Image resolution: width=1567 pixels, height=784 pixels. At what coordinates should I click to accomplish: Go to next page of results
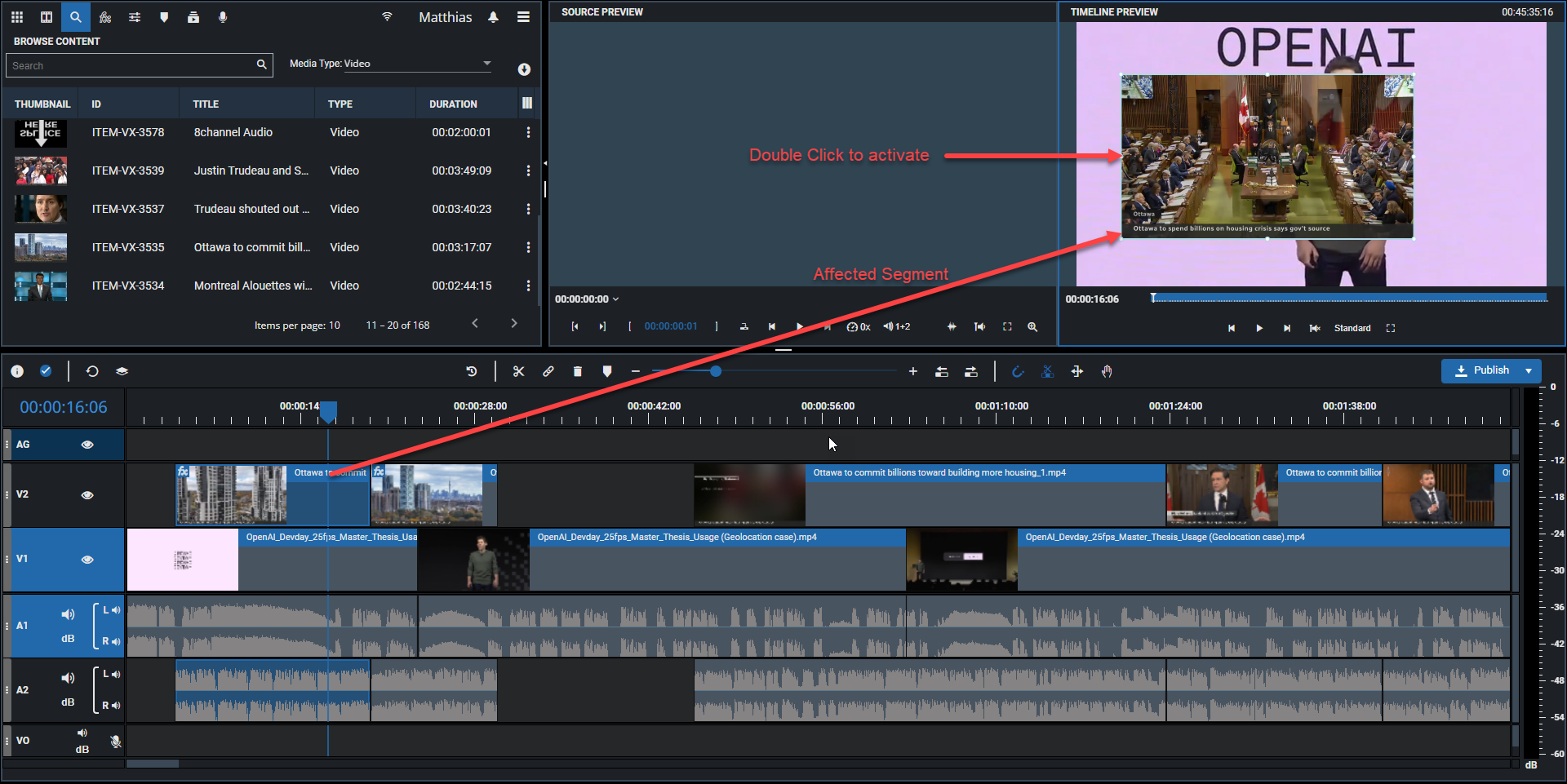(514, 324)
